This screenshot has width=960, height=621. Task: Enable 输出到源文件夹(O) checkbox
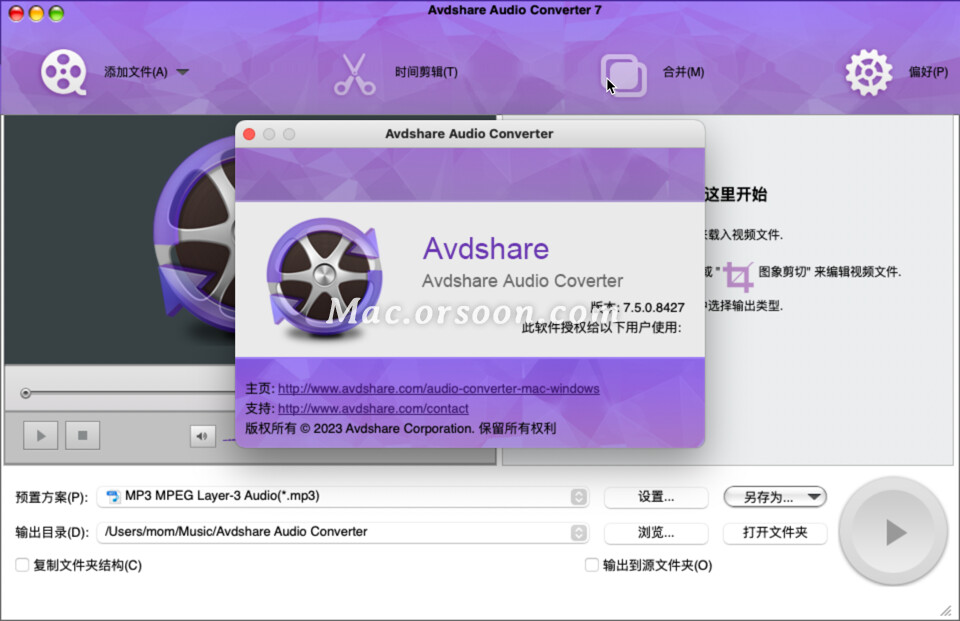[x=591, y=565]
